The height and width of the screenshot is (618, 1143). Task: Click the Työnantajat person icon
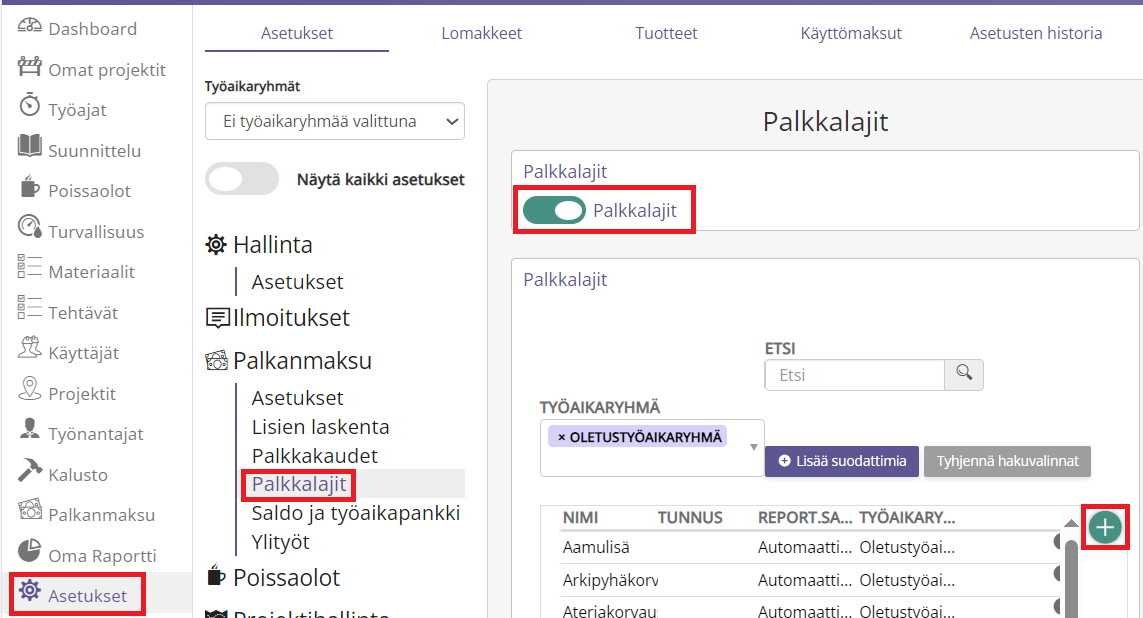tap(29, 429)
